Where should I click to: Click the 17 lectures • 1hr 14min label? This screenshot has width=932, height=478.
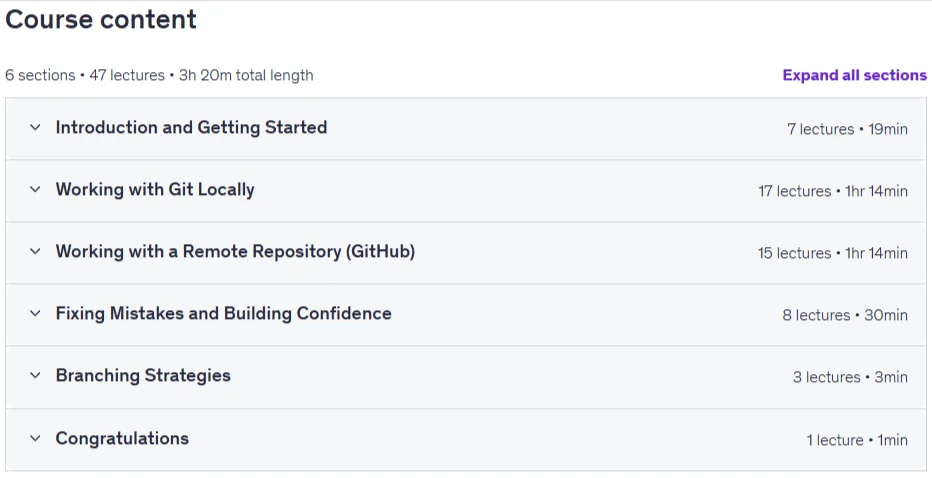coord(833,191)
